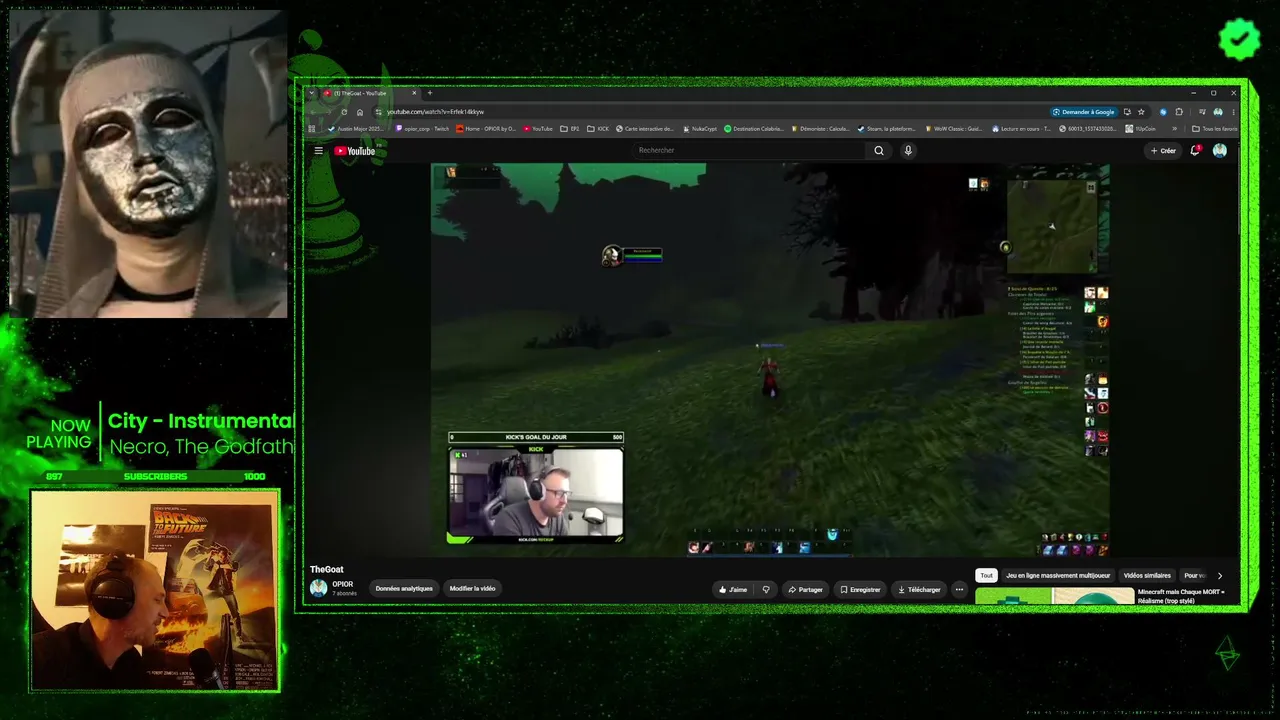Click the YouTube video player

(770, 360)
